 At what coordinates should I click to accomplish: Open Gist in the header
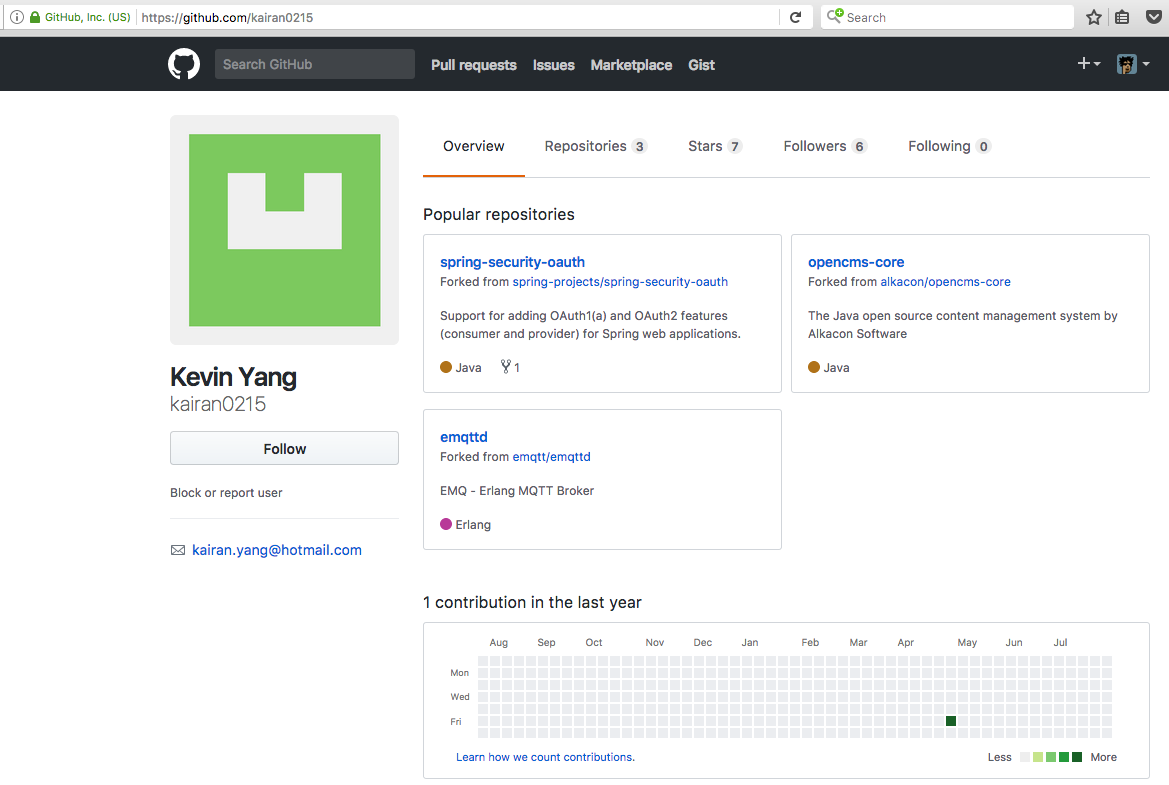[x=701, y=65]
